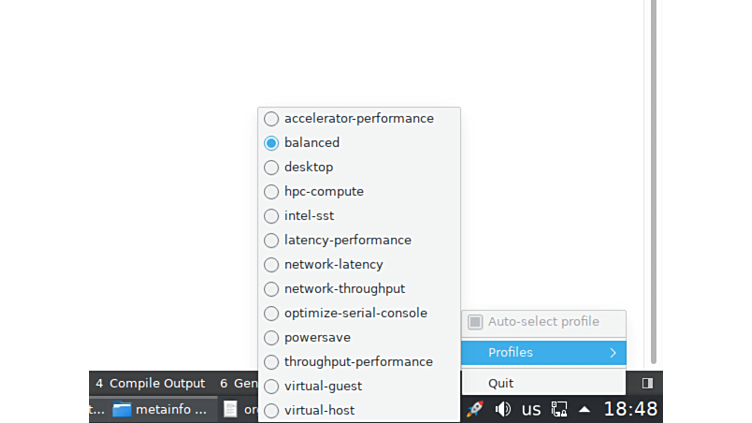Screen dimensions: 752x423
Task: Click the document icon in the taskbar
Action: pos(230,409)
